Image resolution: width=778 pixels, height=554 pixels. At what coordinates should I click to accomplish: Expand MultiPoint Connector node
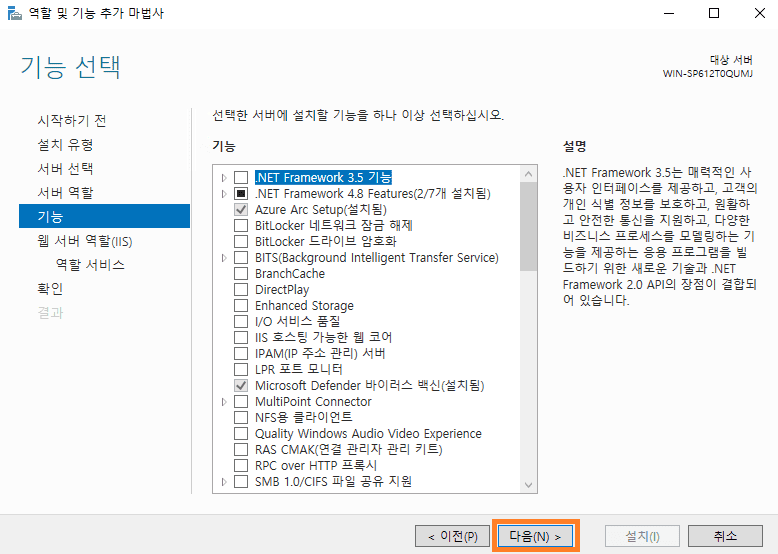pos(224,401)
